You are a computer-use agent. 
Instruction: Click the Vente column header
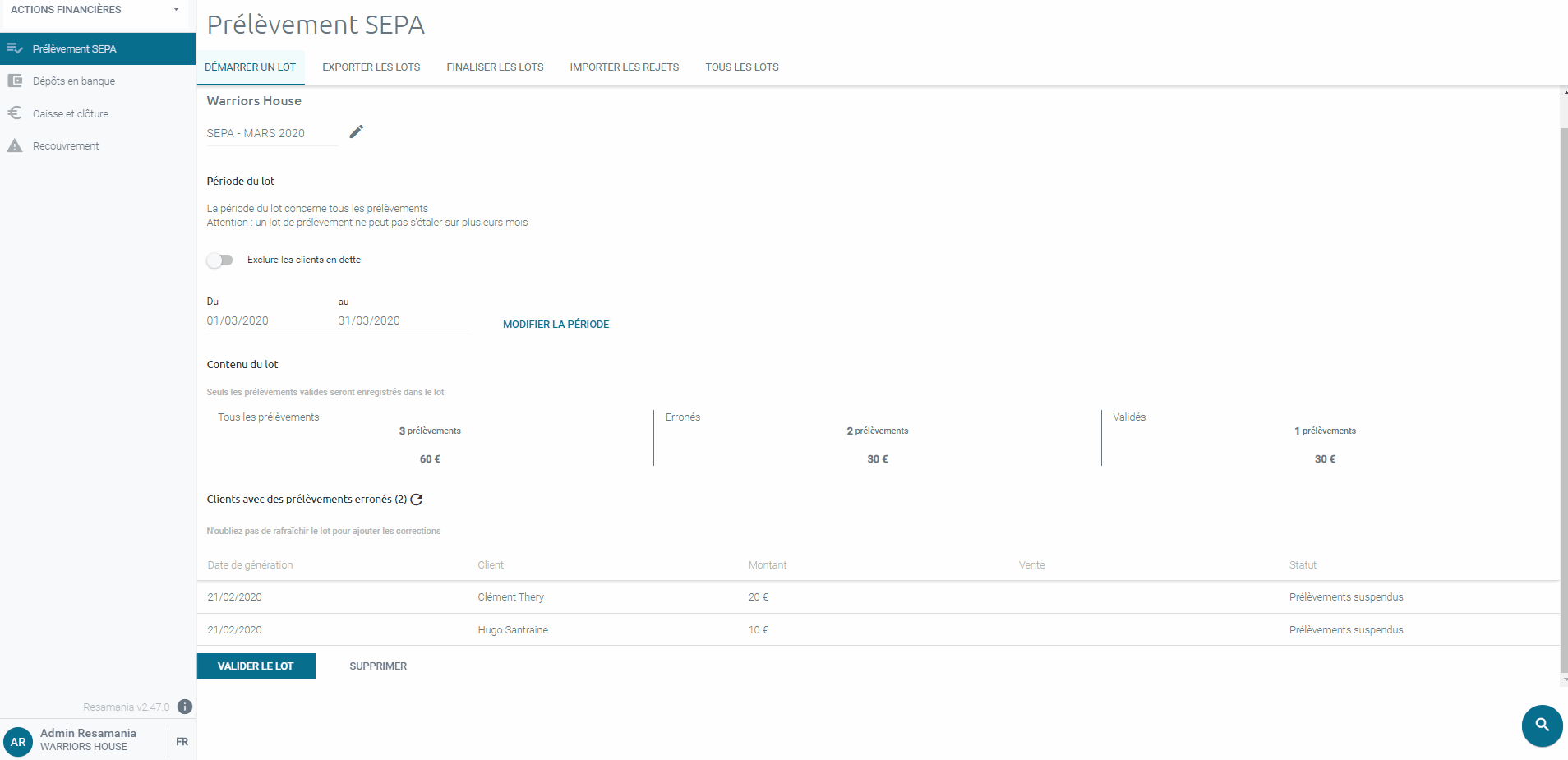coord(1031,565)
